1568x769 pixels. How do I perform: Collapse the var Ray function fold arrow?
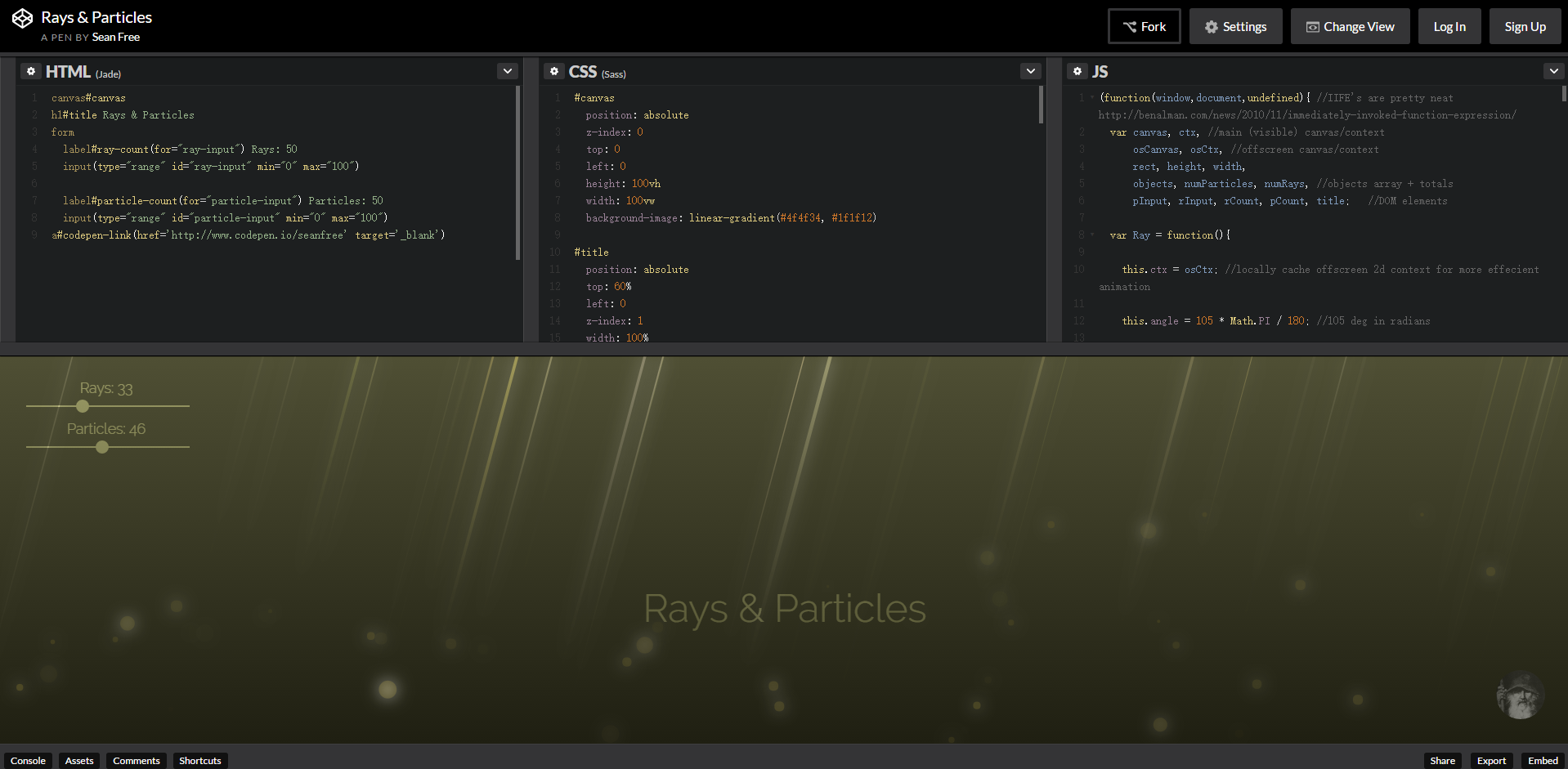tap(1092, 235)
